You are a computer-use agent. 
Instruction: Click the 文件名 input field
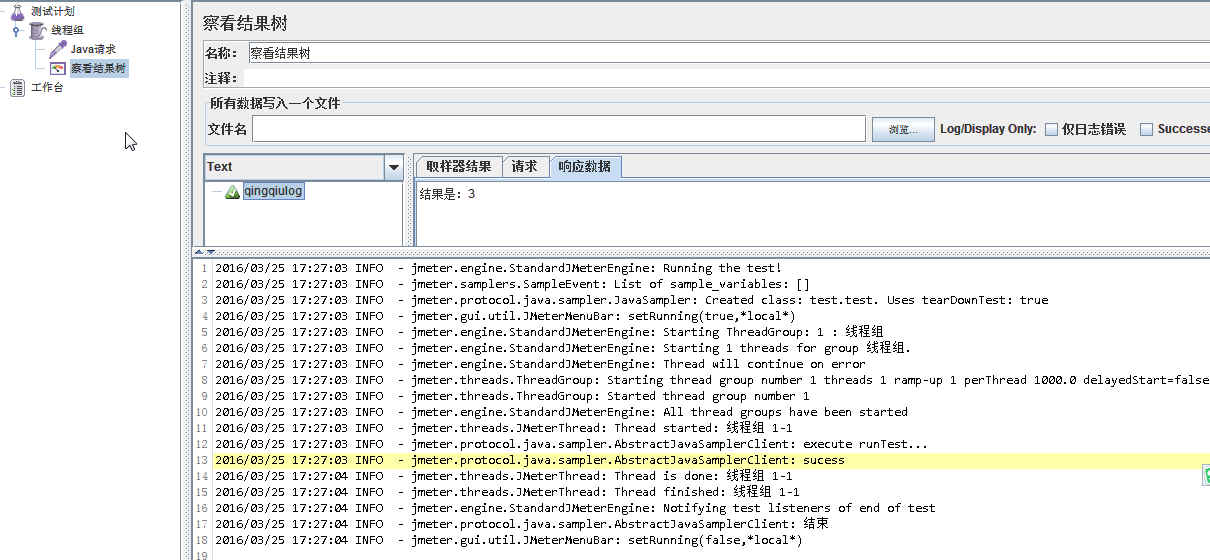tap(559, 129)
